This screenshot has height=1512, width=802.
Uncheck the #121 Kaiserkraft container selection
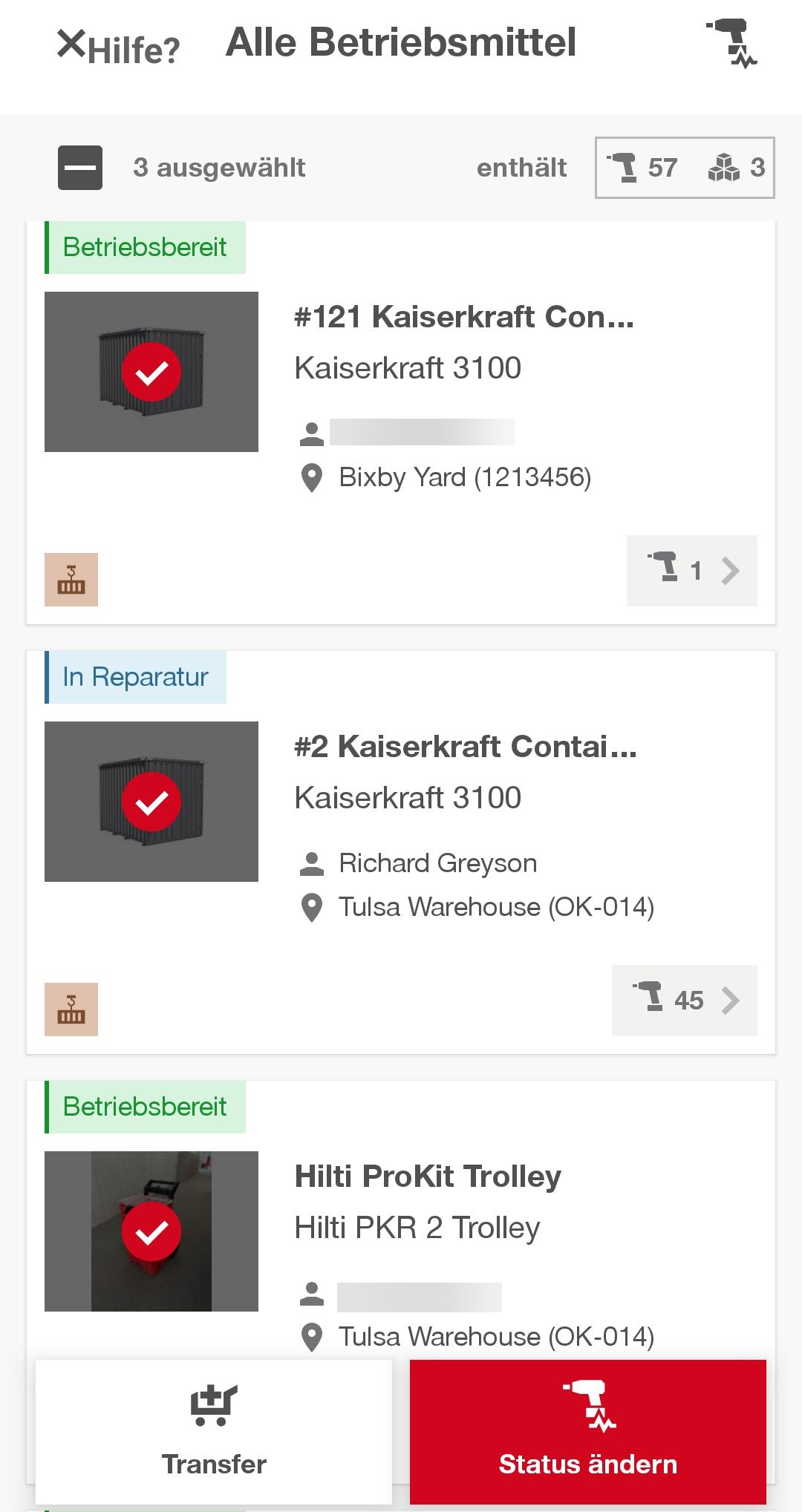tap(151, 372)
